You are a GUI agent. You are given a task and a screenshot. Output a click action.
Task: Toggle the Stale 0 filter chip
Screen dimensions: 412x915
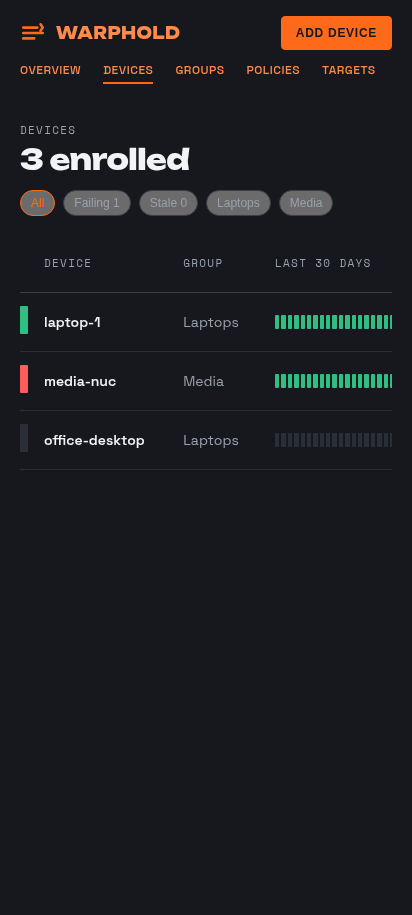click(x=168, y=203)
